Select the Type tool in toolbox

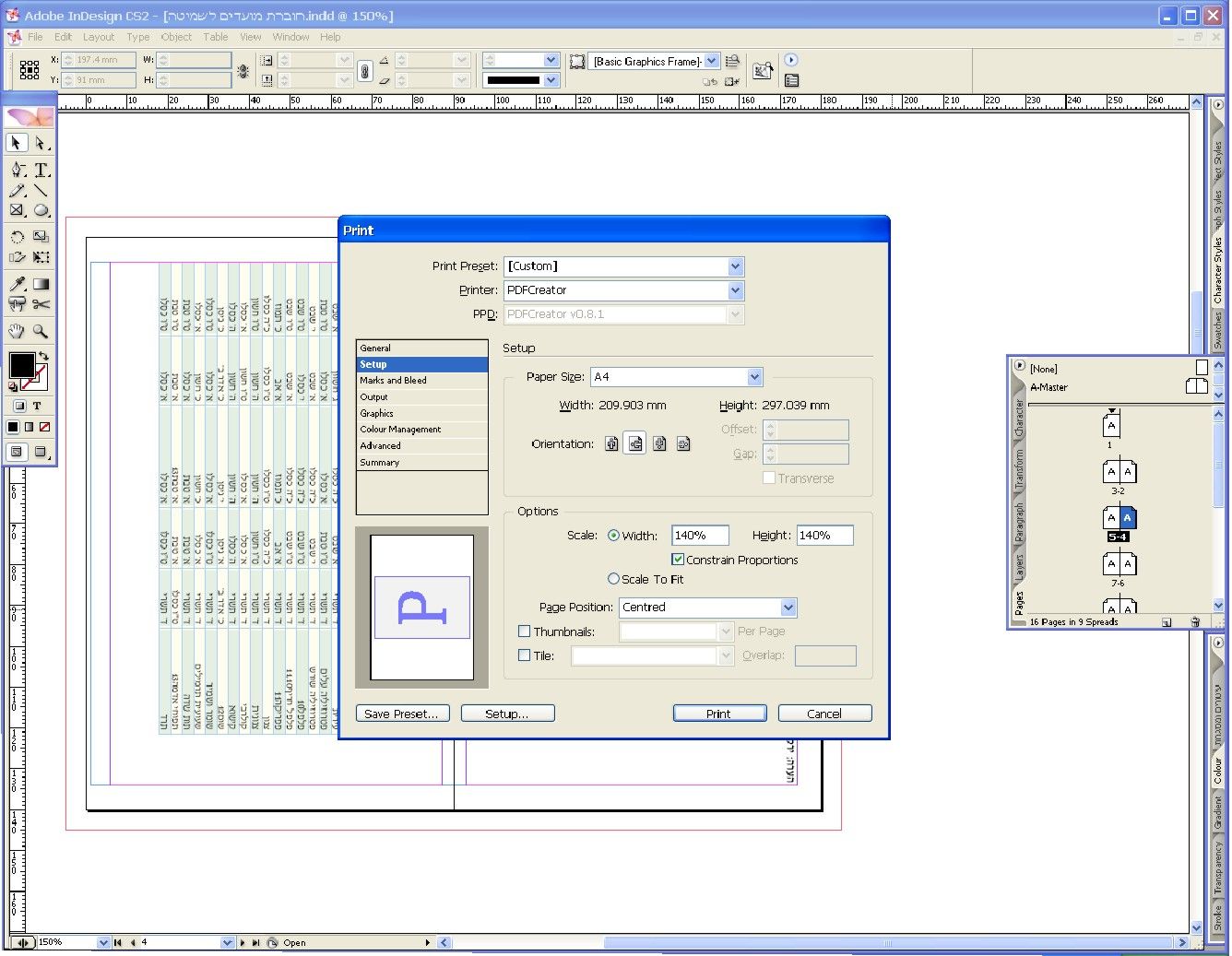[41, 170]
